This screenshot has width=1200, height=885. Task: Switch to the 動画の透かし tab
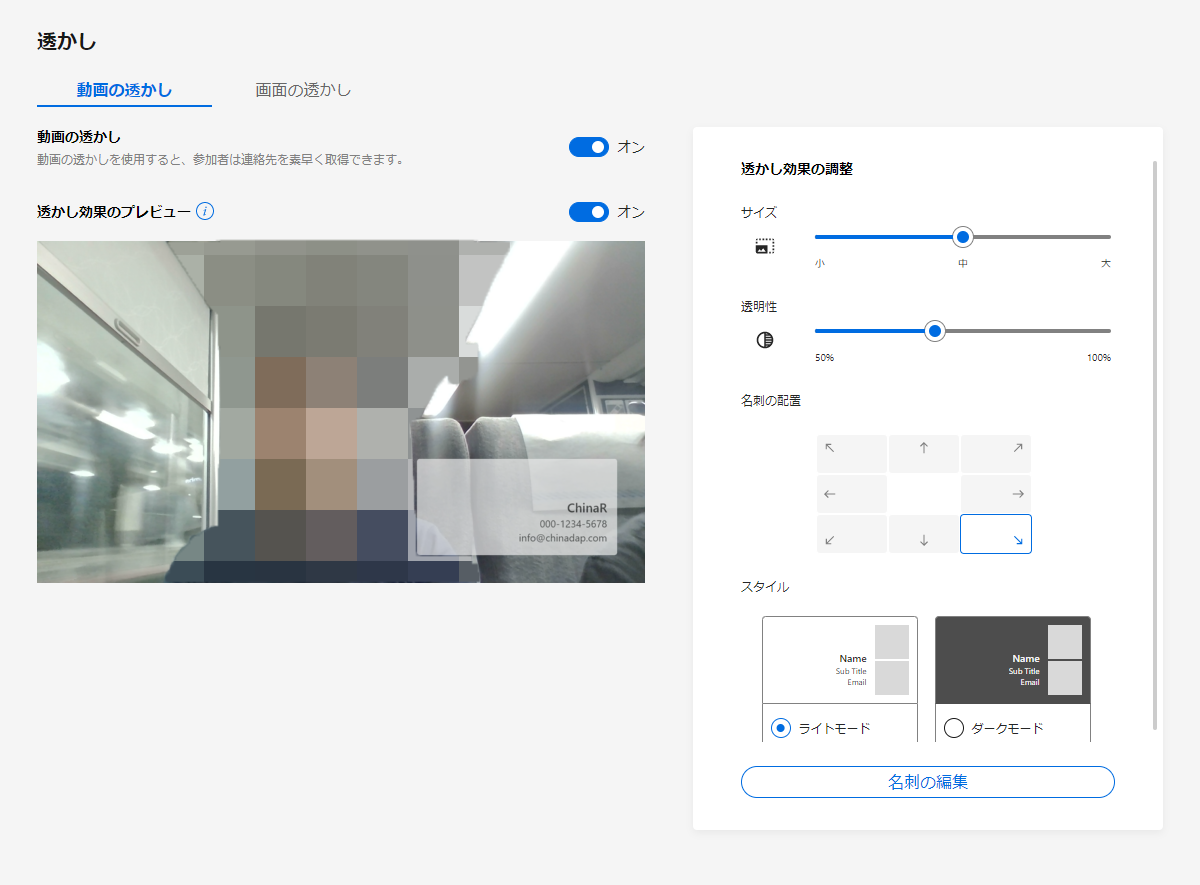click(125, 90)
